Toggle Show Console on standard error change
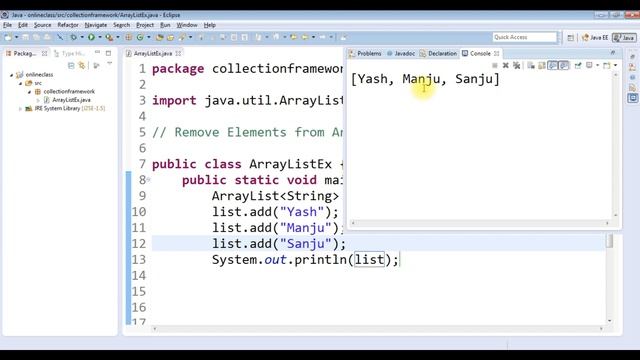This screenshot has width=640, height=360. coord(564,65)
